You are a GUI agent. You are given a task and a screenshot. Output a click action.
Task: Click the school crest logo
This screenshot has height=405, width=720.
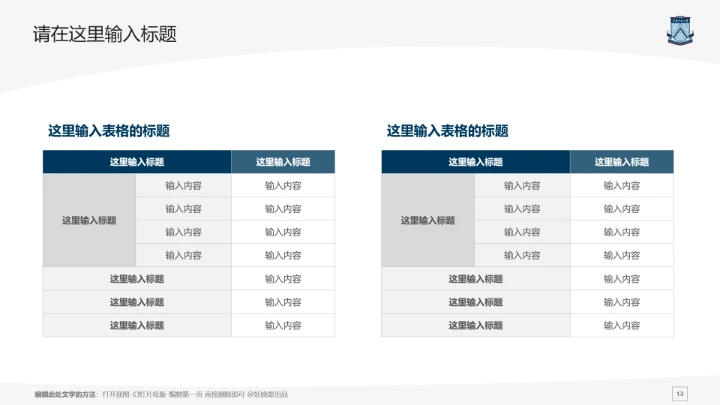[x=680, y=31]
